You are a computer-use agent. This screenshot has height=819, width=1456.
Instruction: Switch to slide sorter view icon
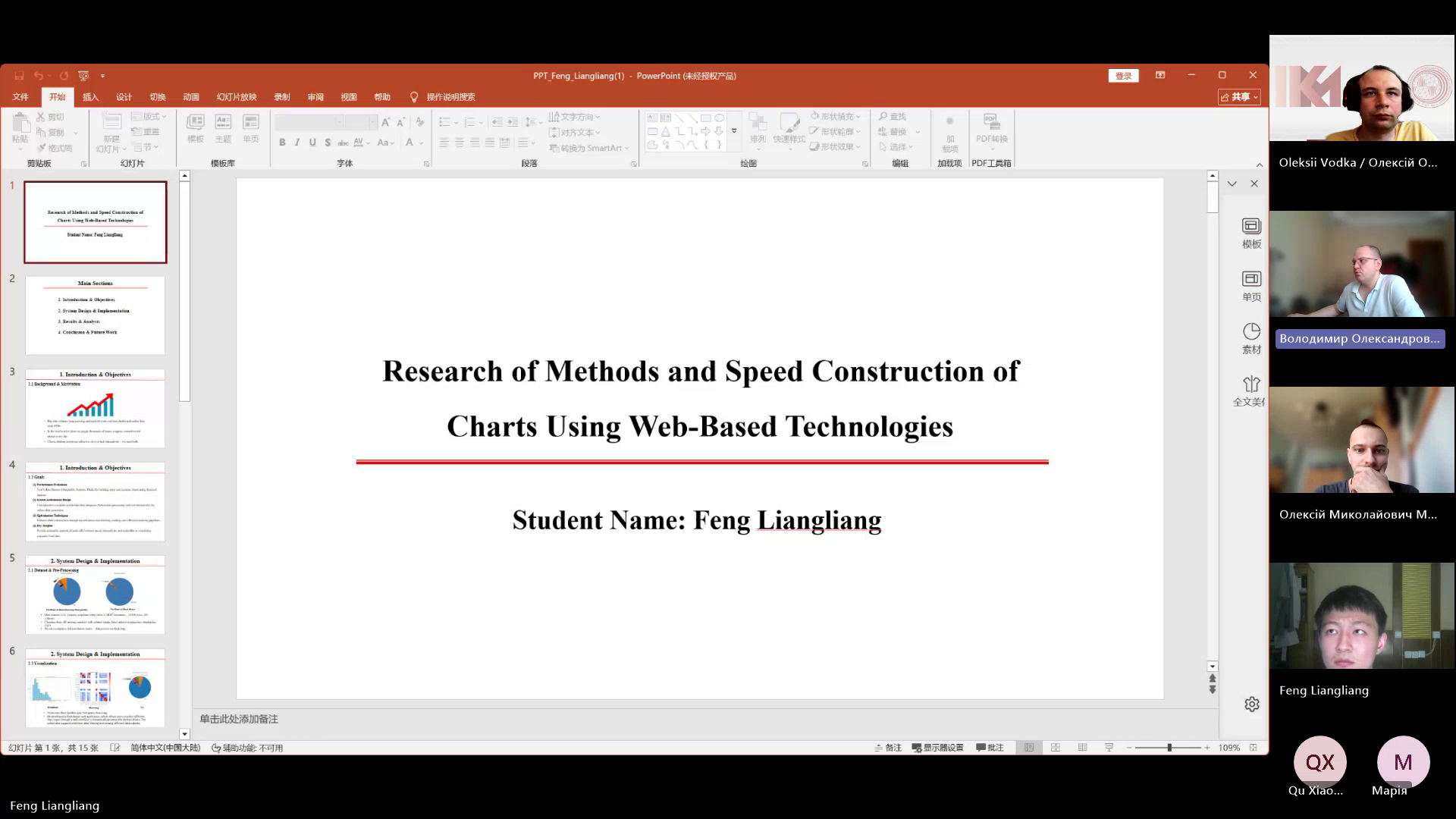coord(1056,748)
